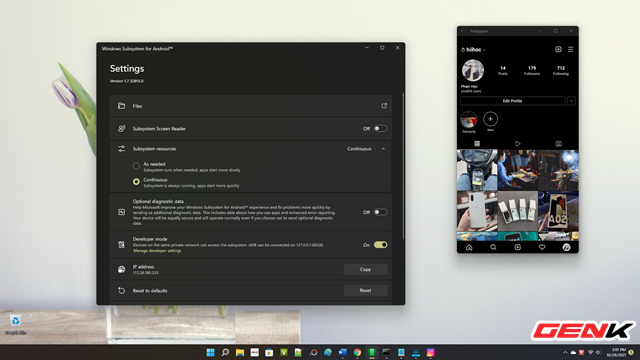Toggle Optional diagnostic data switch
Screen dimensions: 640x360
[380, 212]
